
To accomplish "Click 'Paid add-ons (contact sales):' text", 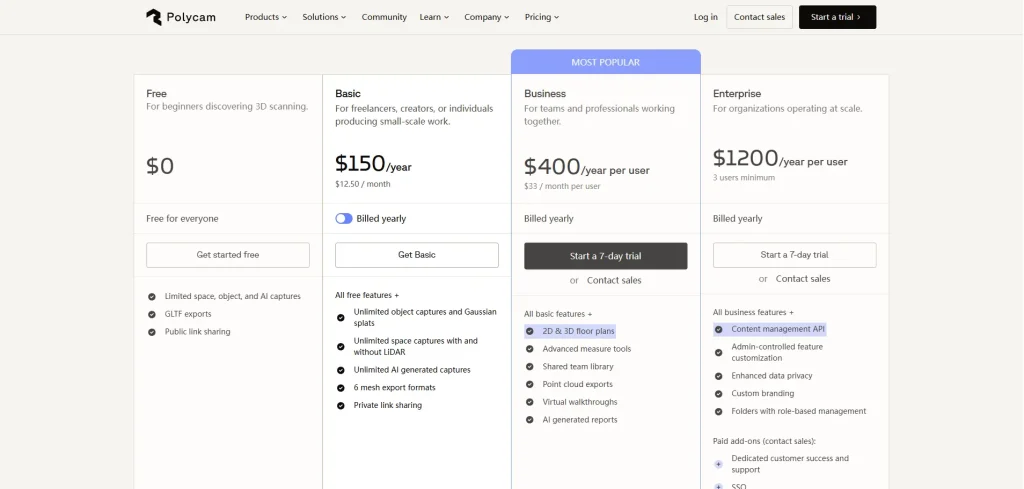I will (764, 441).
